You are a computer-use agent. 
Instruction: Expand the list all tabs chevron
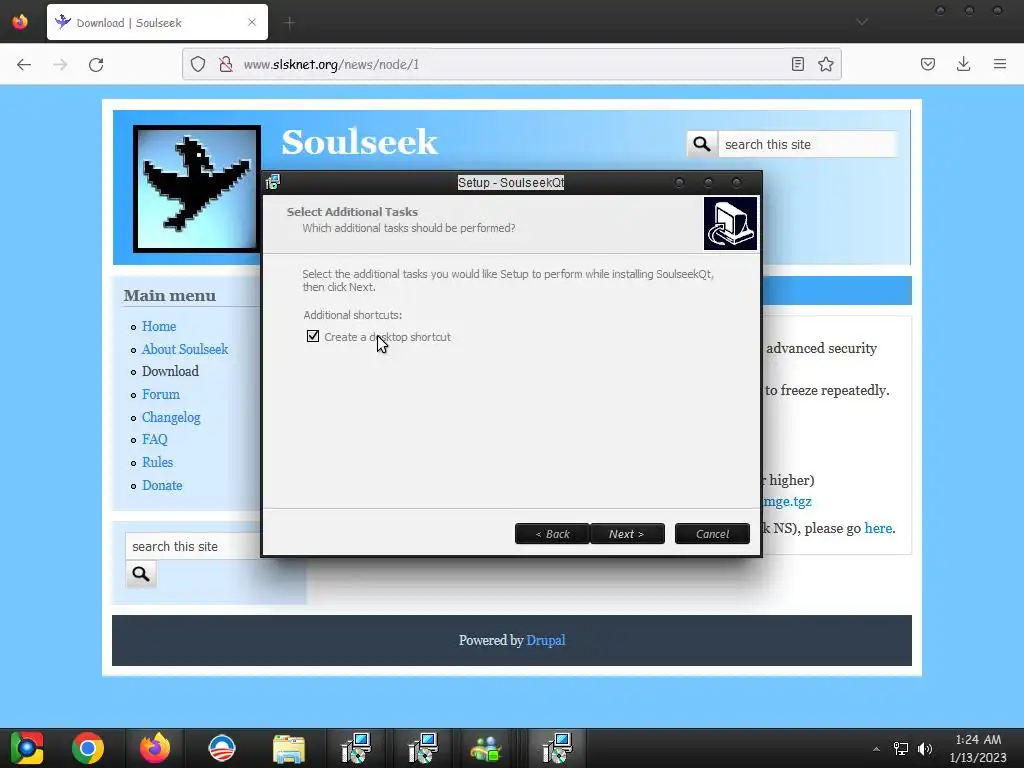[x=862, y=22]
